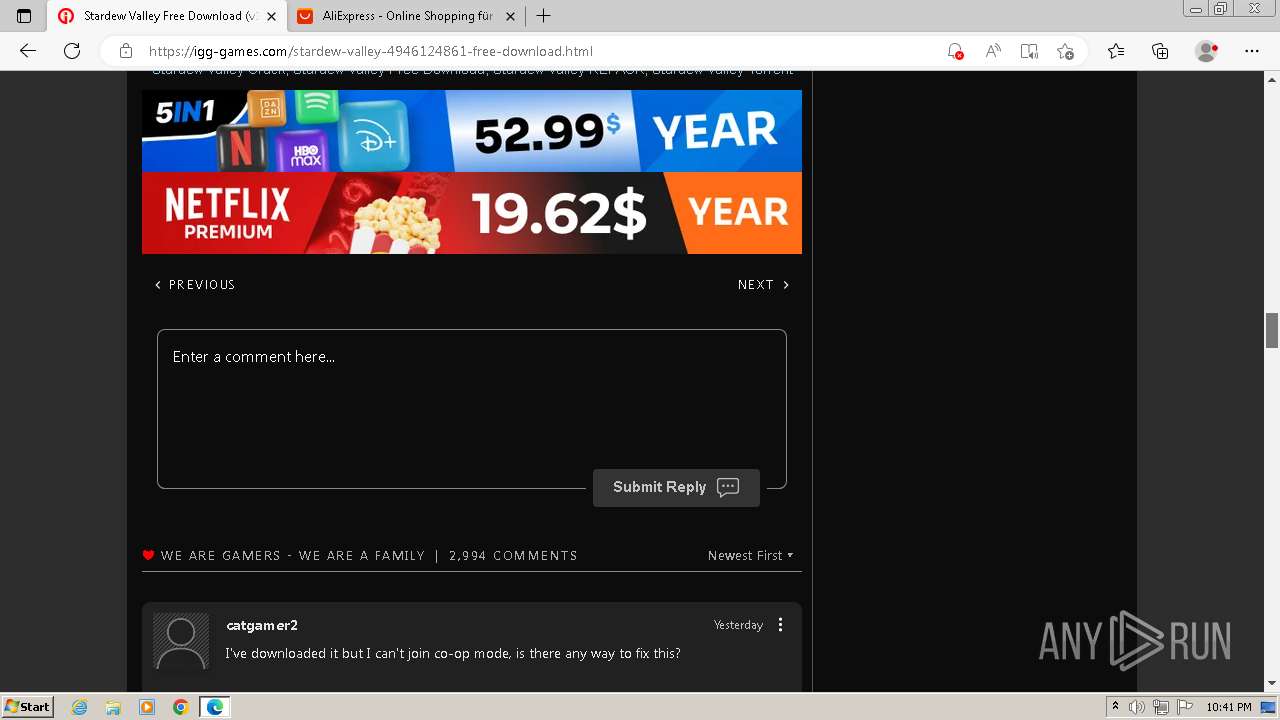Show hidden tray icons arrow
The image size is (1280, 720).
pos(1115,707)
